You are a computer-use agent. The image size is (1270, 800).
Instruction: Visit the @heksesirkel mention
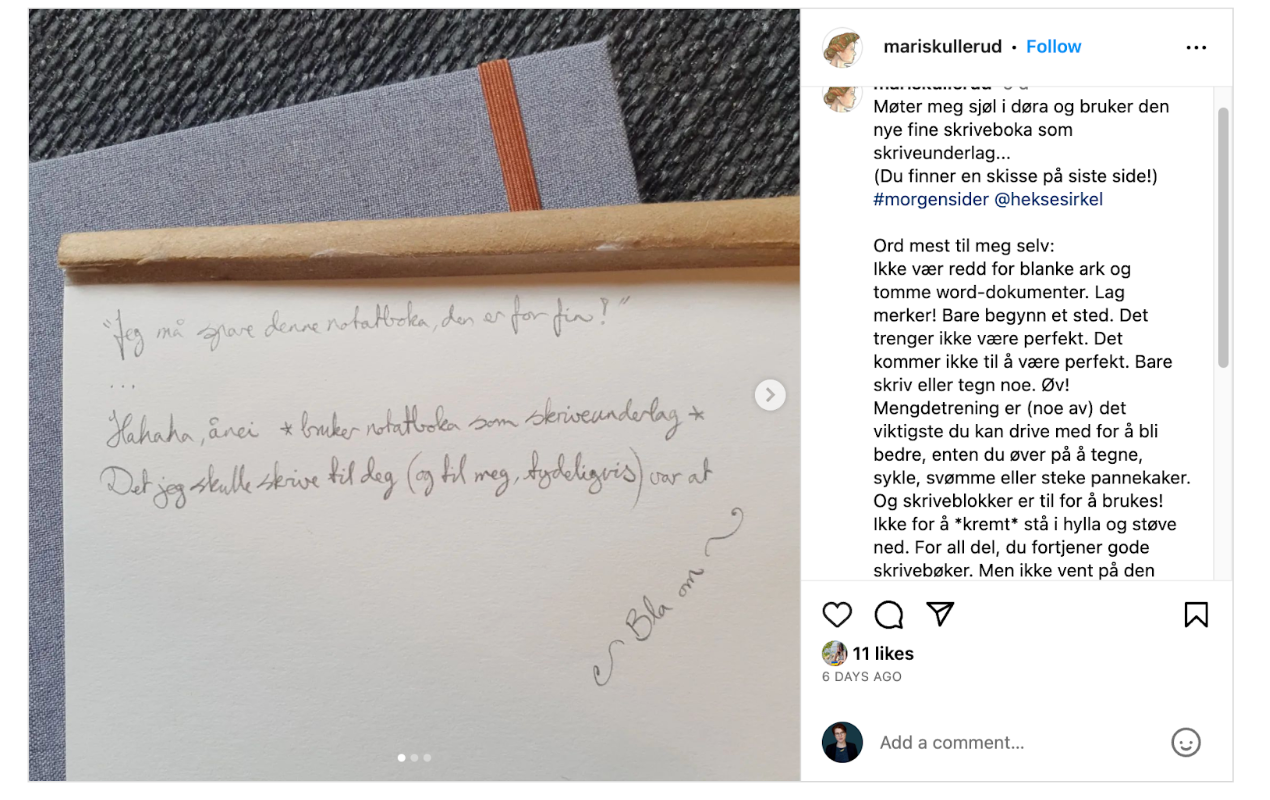click(1049, 199)
